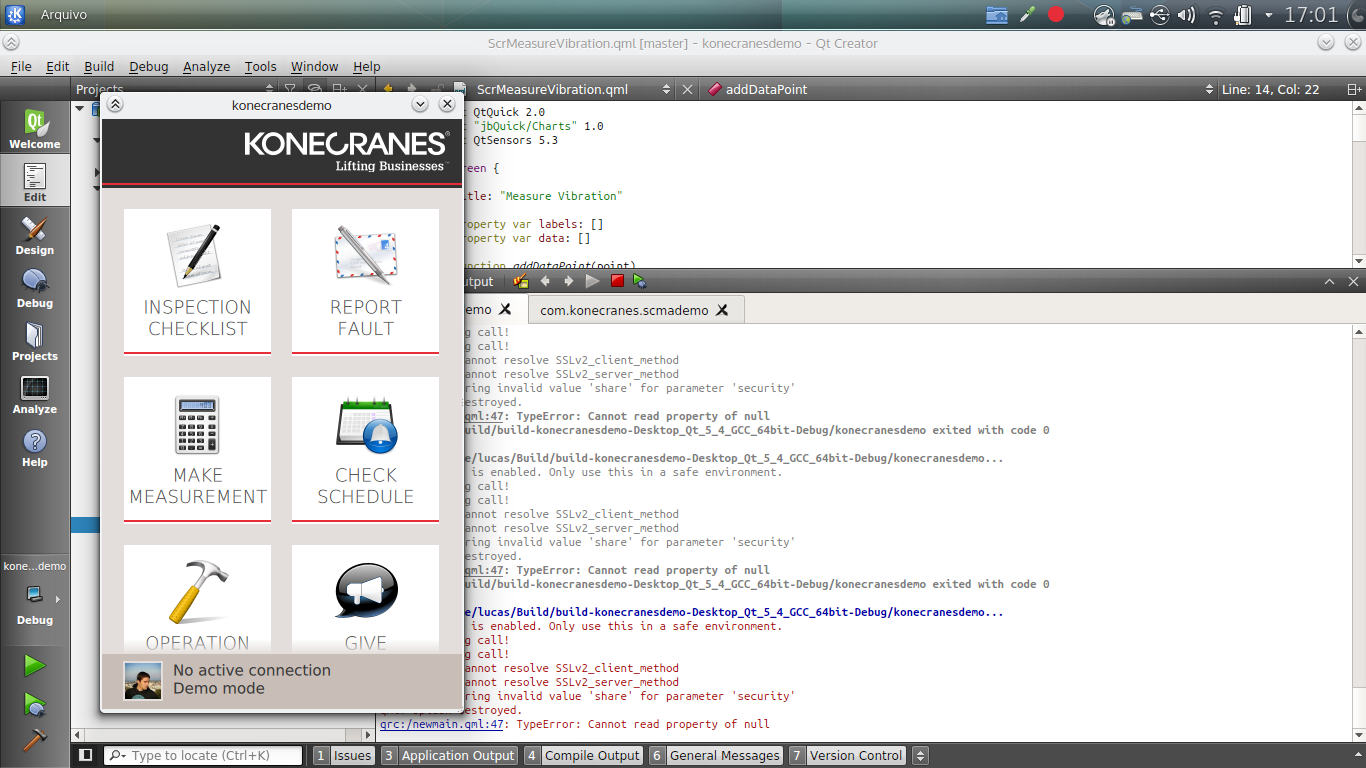
Task: Click the user avatar in konecranesdemo
Action: pyautogui.click(x=143, y=680)
